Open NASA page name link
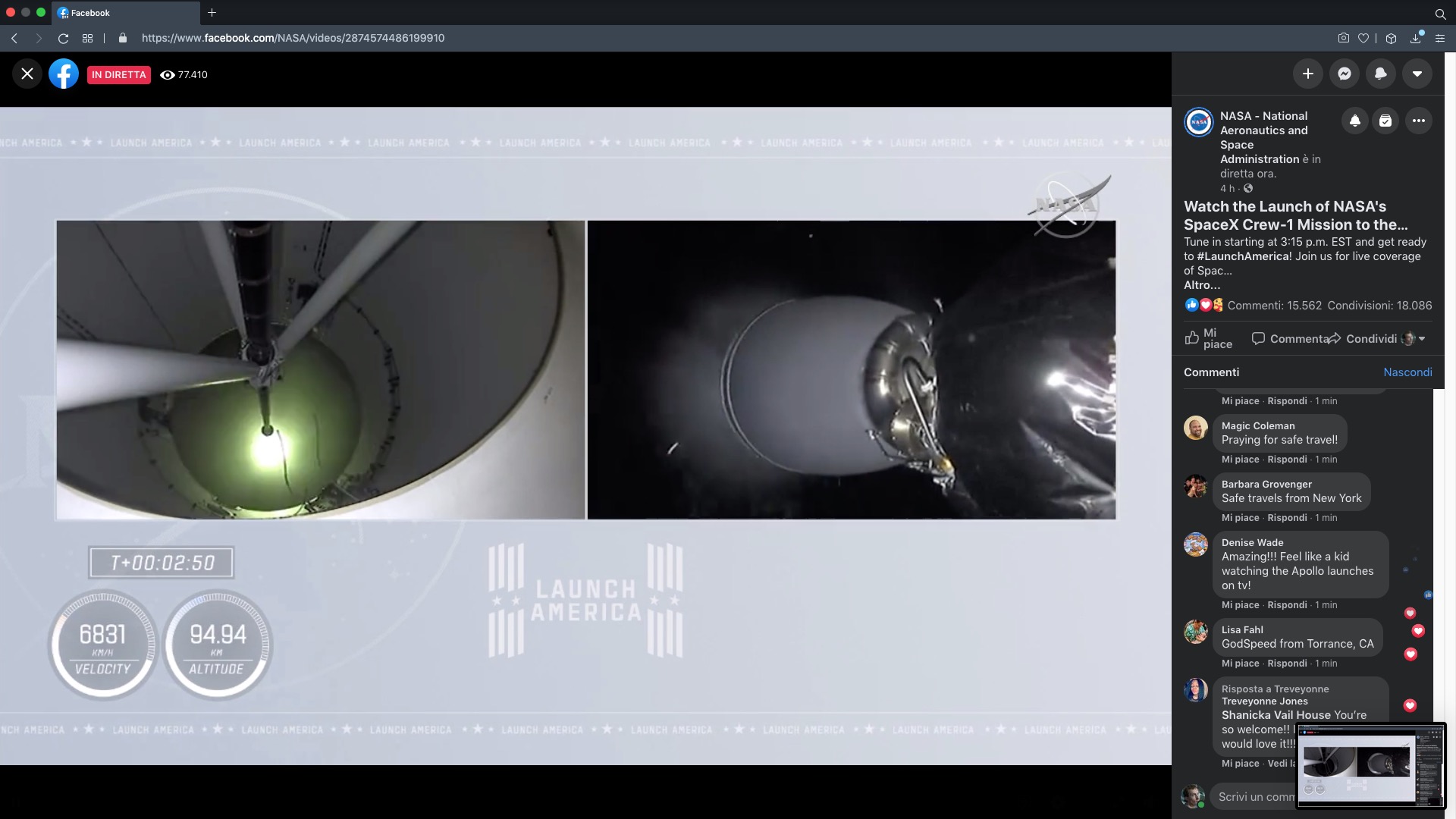Screen dimensions: 1456x819 point(1264,137)
